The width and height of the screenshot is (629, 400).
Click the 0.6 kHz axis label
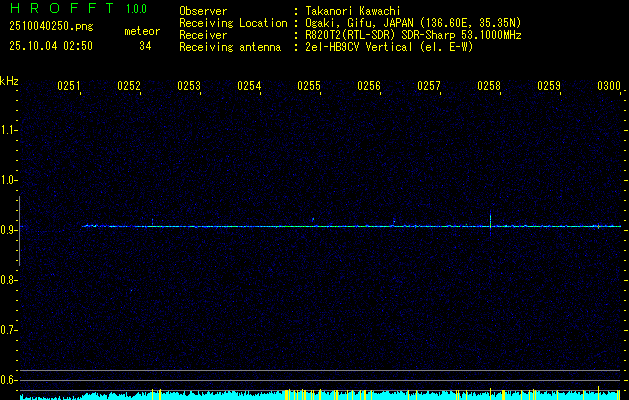point(8,380)
